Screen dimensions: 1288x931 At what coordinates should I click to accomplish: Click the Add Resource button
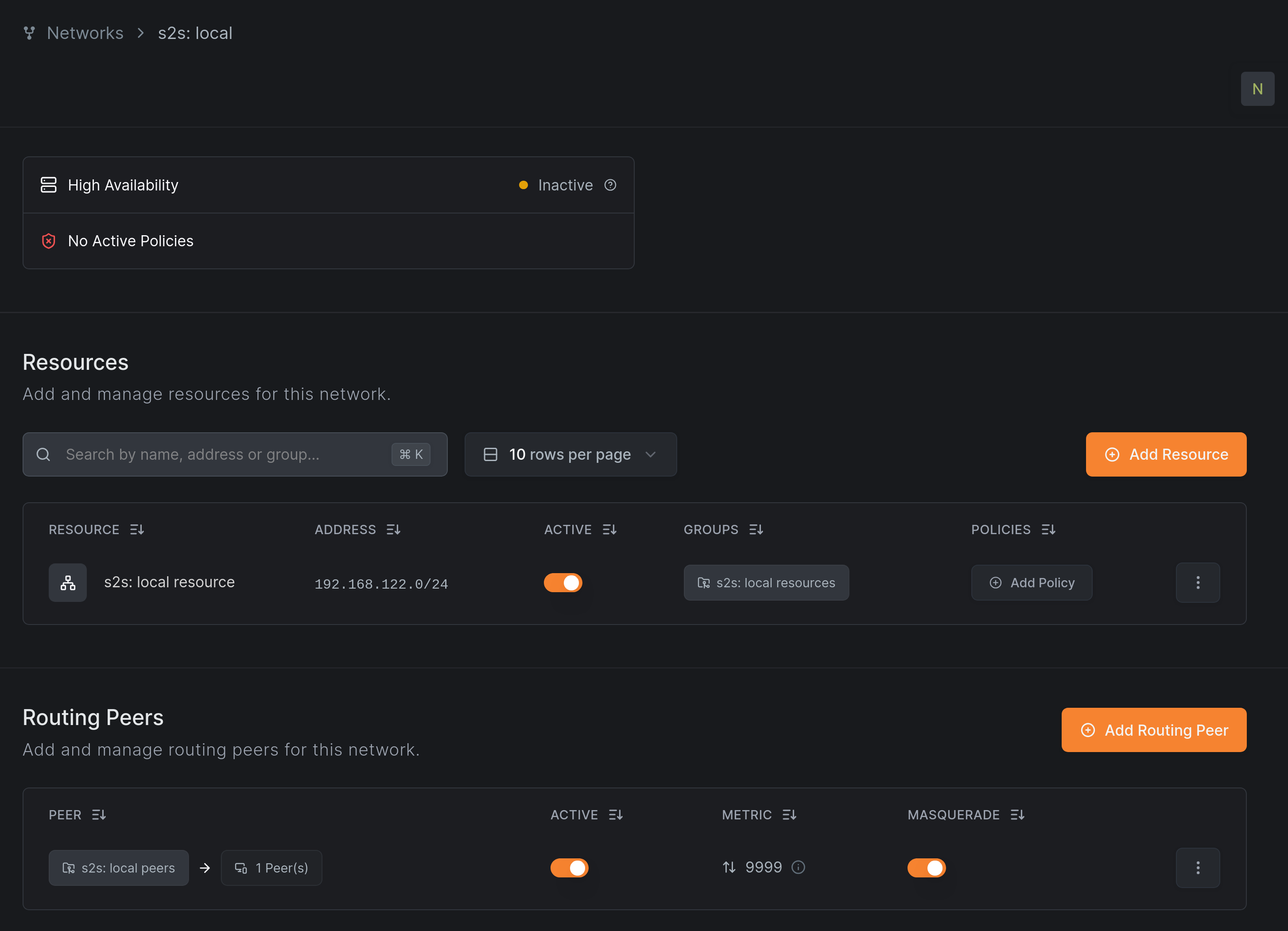(x=1165, y=454)
